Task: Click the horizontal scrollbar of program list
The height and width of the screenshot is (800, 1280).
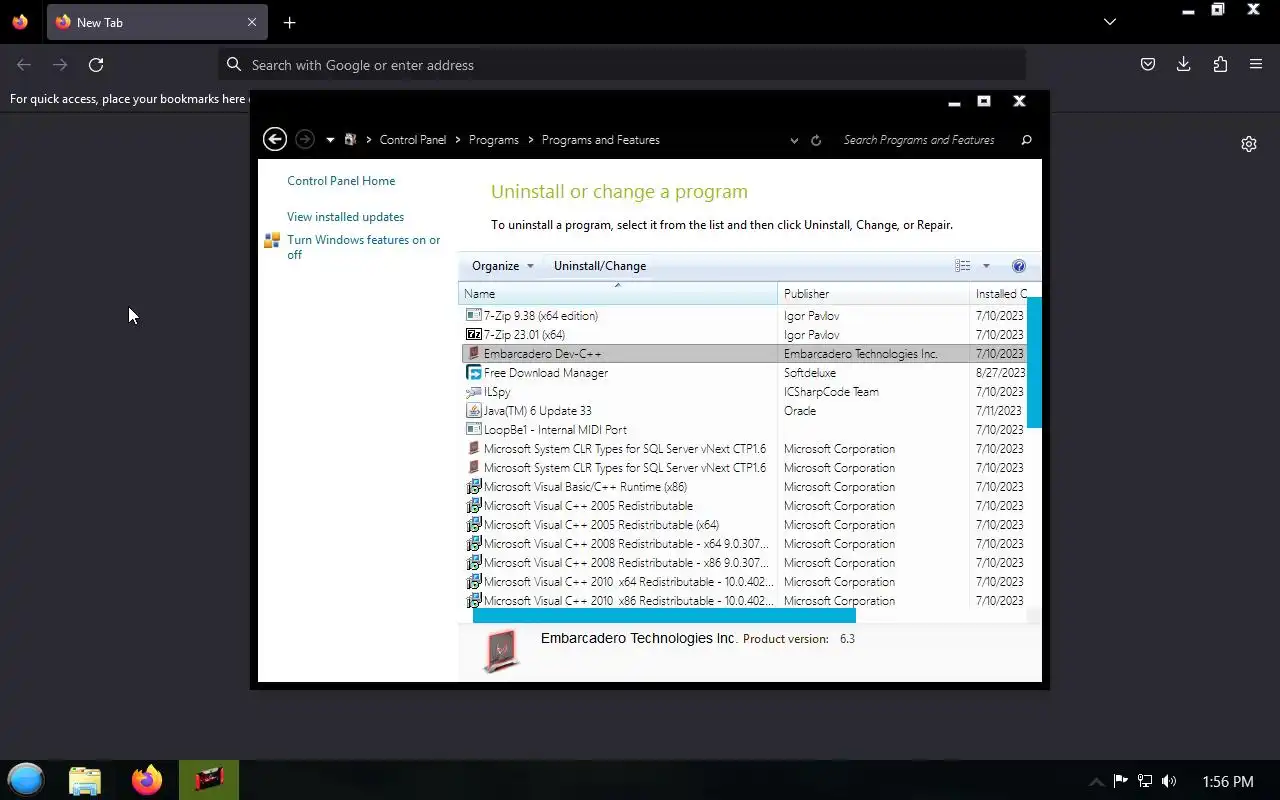Action: 664,616
